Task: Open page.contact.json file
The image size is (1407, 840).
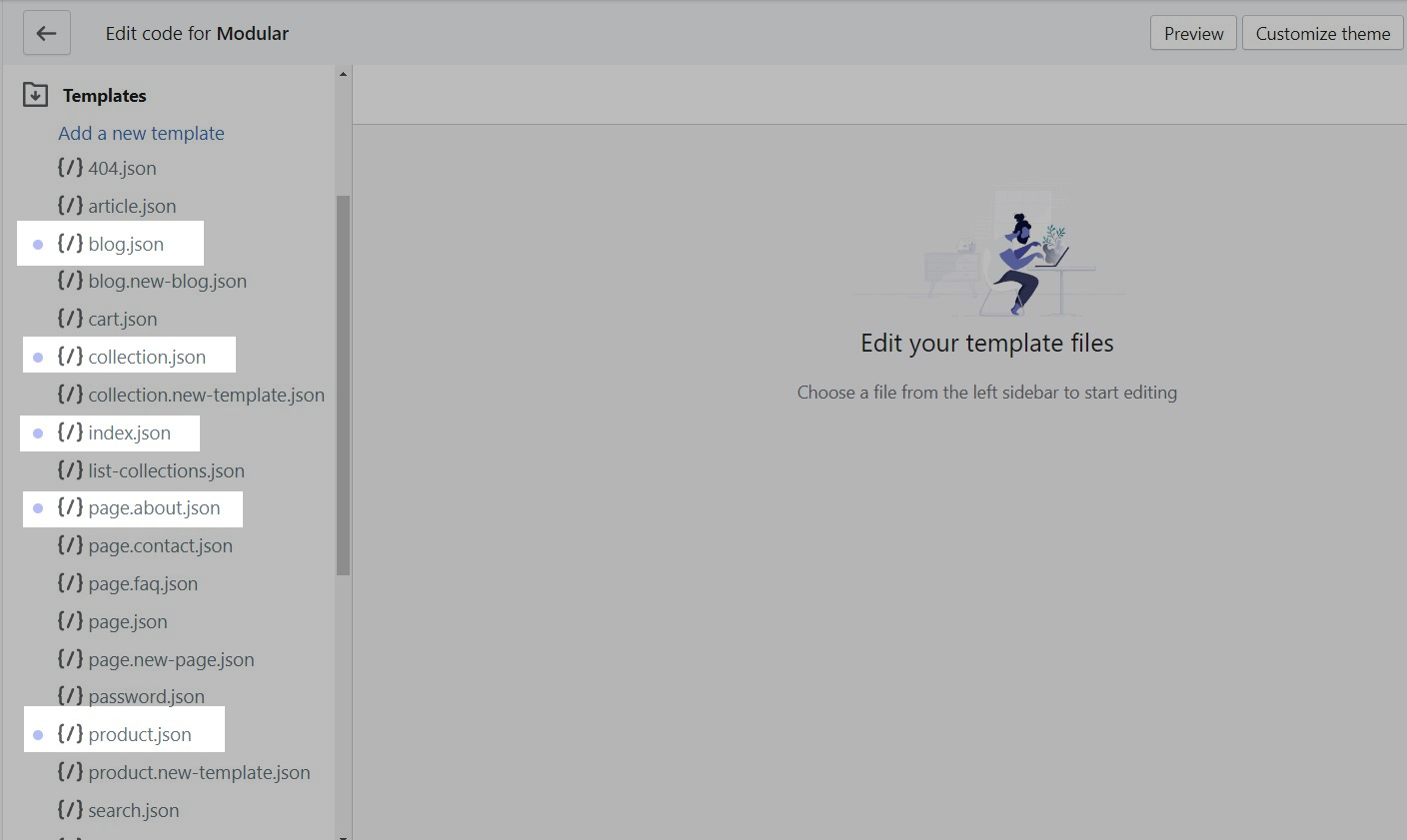Action: click(160, 546)
